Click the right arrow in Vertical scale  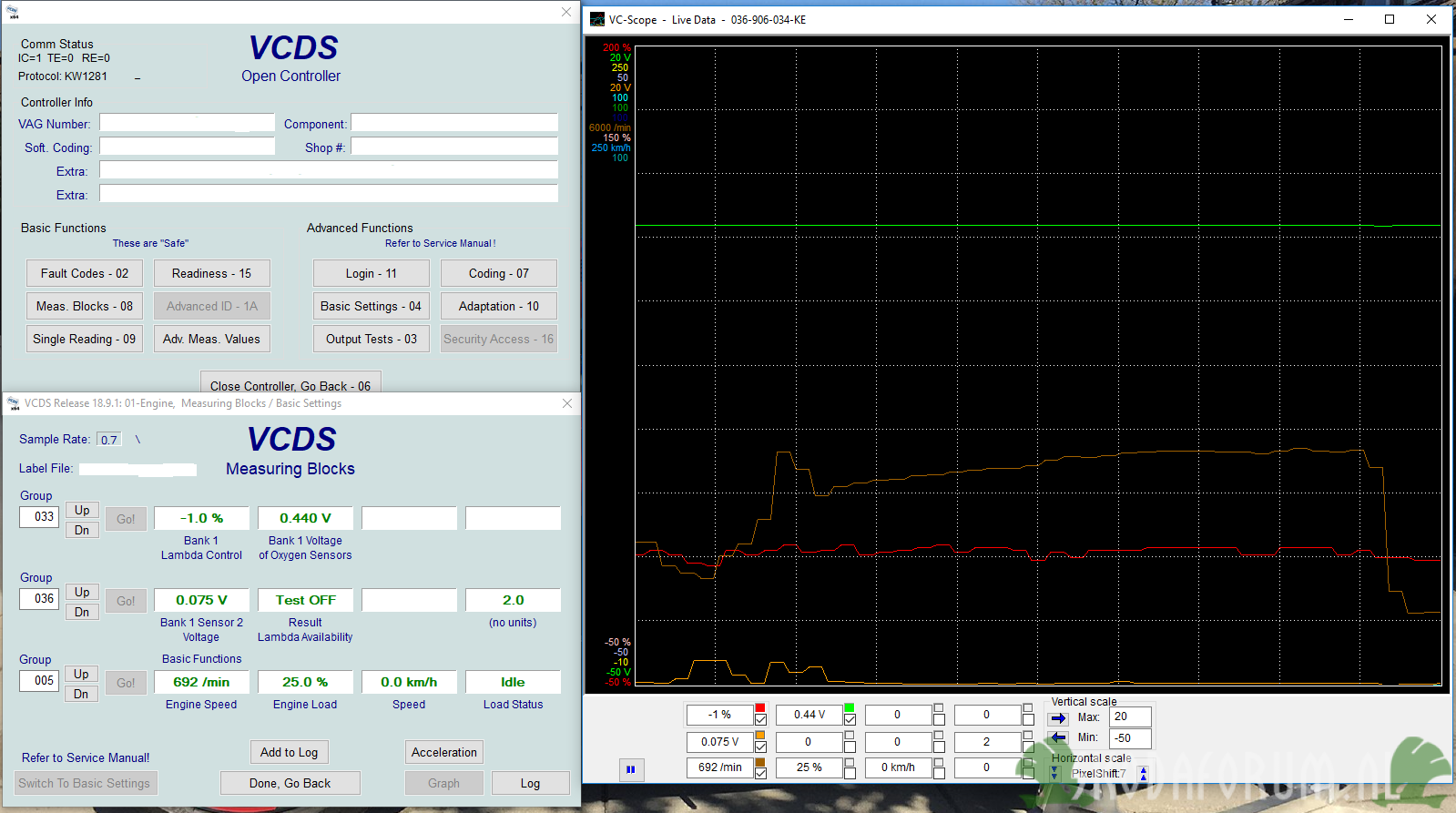[x=1058, y=717]
